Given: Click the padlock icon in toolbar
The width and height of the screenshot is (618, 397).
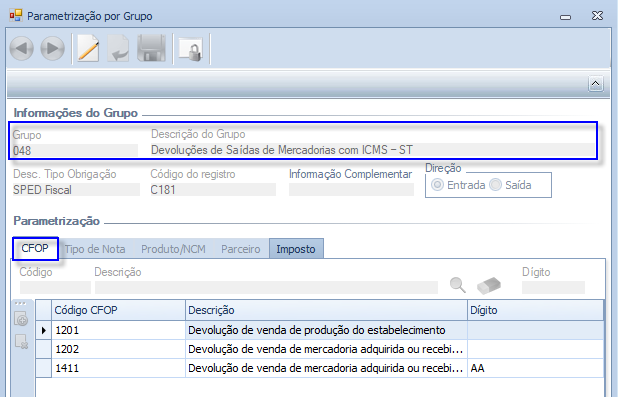Looking at the screenshot, I should click(191, 49).
